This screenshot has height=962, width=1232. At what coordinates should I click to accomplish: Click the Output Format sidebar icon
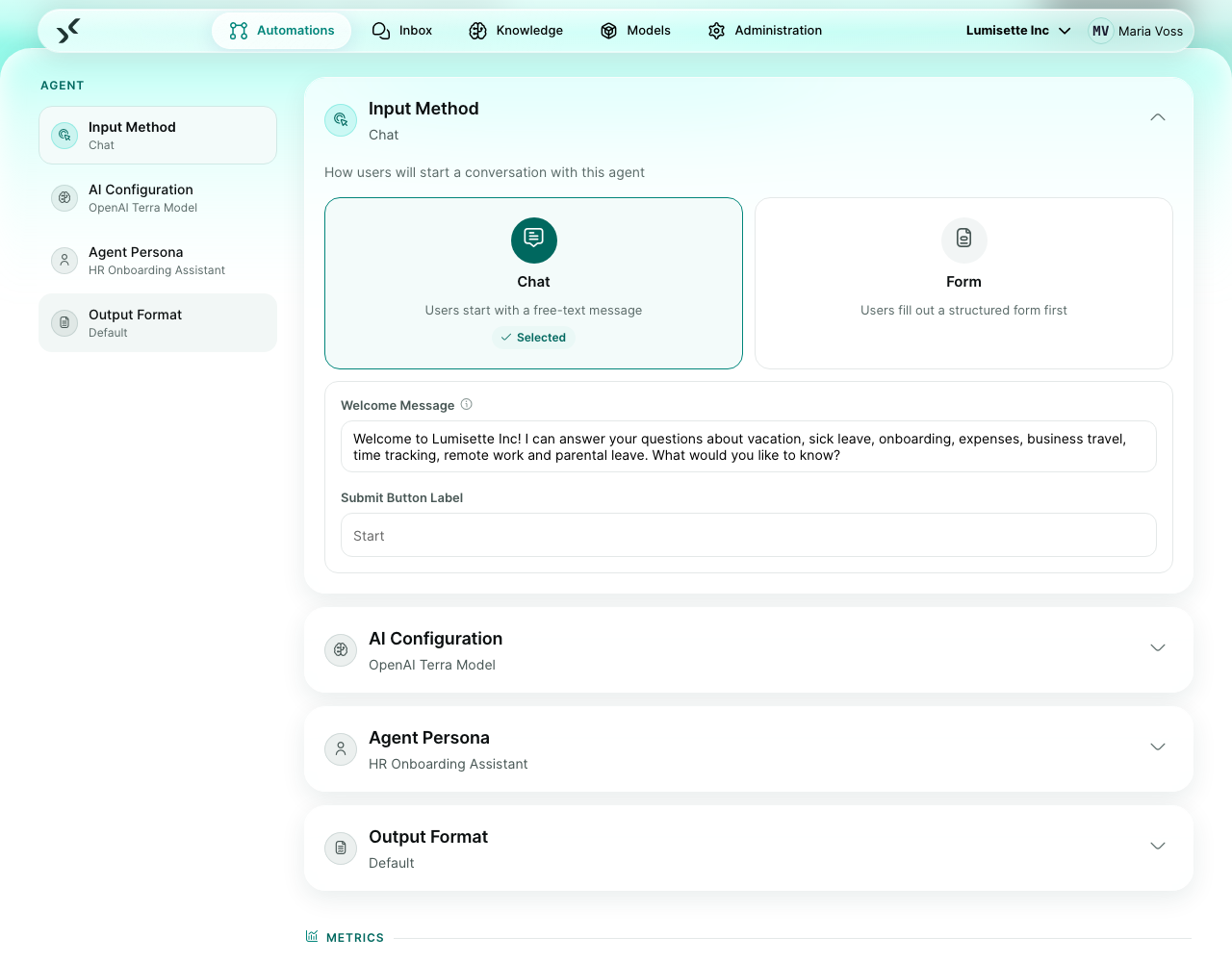click(64, 323)
